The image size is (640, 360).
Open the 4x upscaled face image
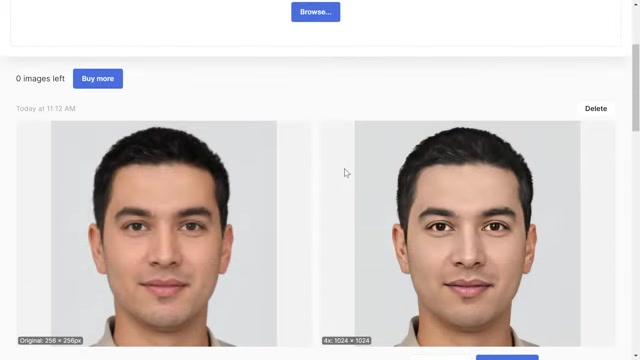coord(467,233)
